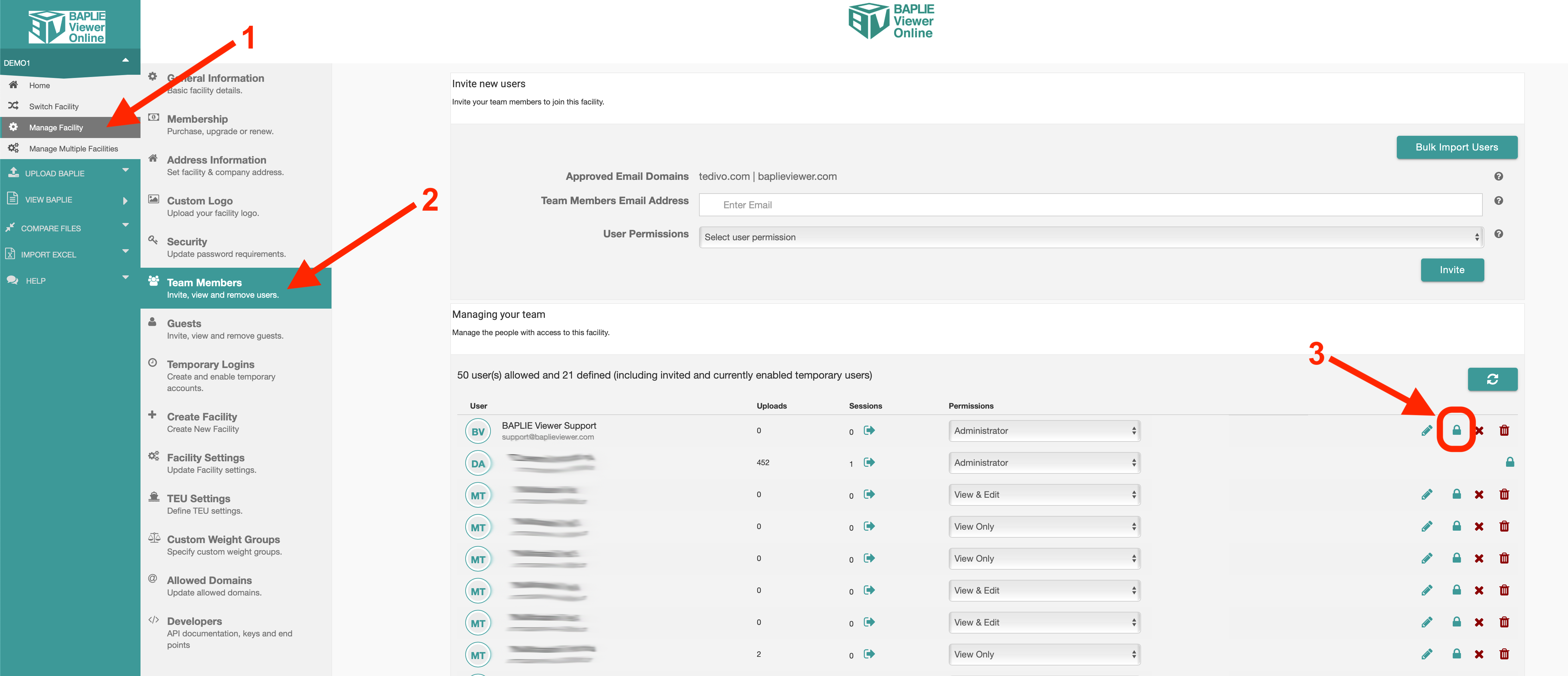Viewport: 1568px width, 676px height.
Task: Select Switch Facility in the sidebar
Action: click(54, 107)
